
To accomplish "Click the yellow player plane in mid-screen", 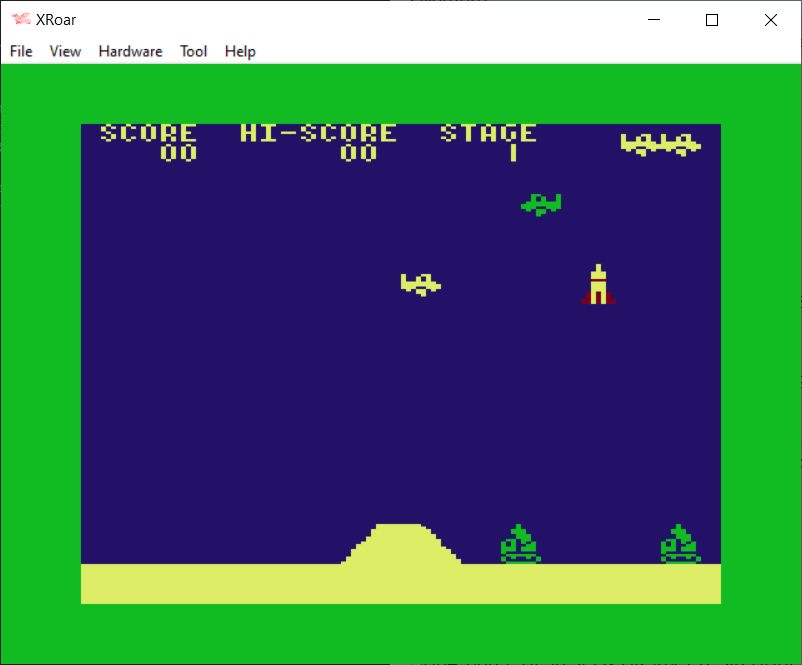I will pyautogui.click(x=420, y=284).
